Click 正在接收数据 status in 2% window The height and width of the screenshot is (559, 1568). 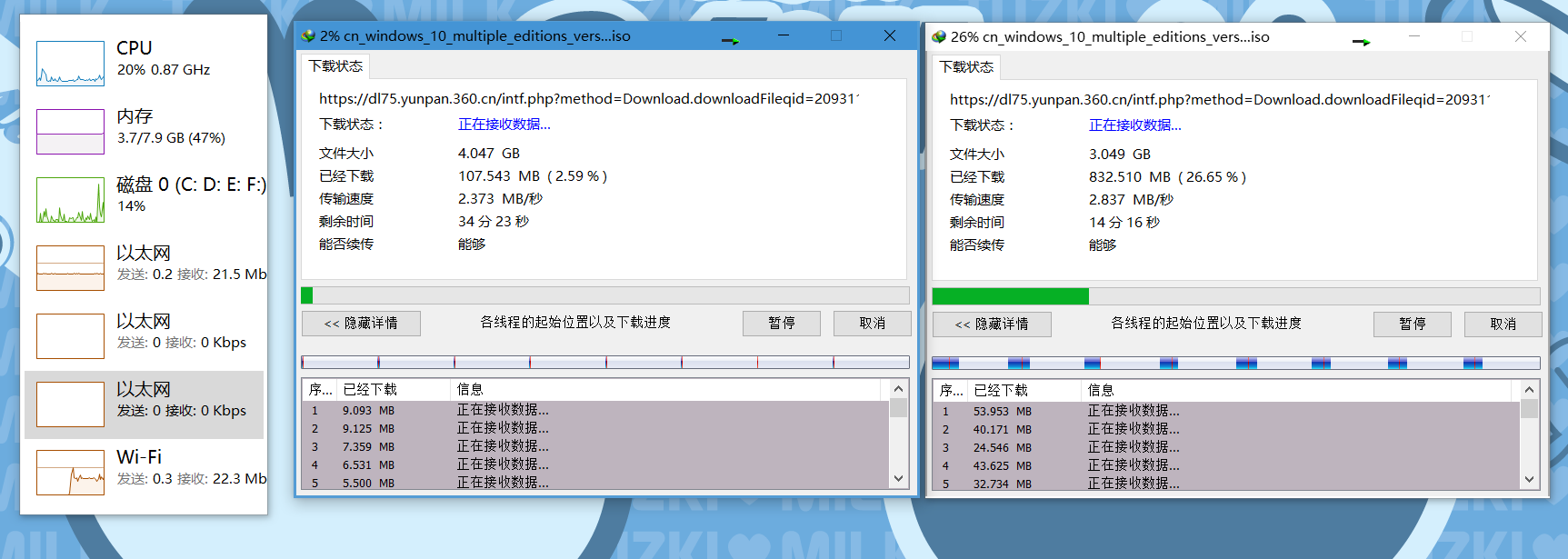coord(504,125)
